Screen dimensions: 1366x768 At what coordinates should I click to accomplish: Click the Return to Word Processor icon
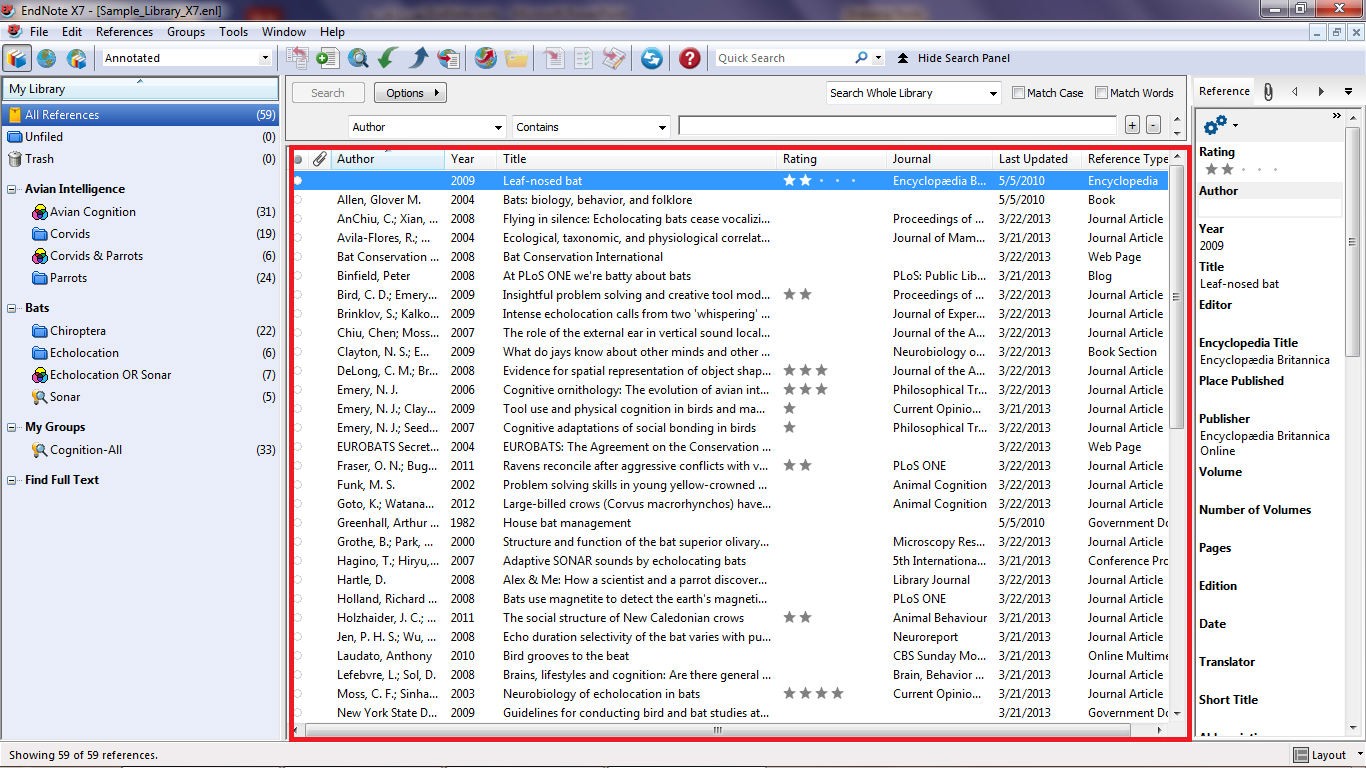pyautogui.click(x=614, y=58)
